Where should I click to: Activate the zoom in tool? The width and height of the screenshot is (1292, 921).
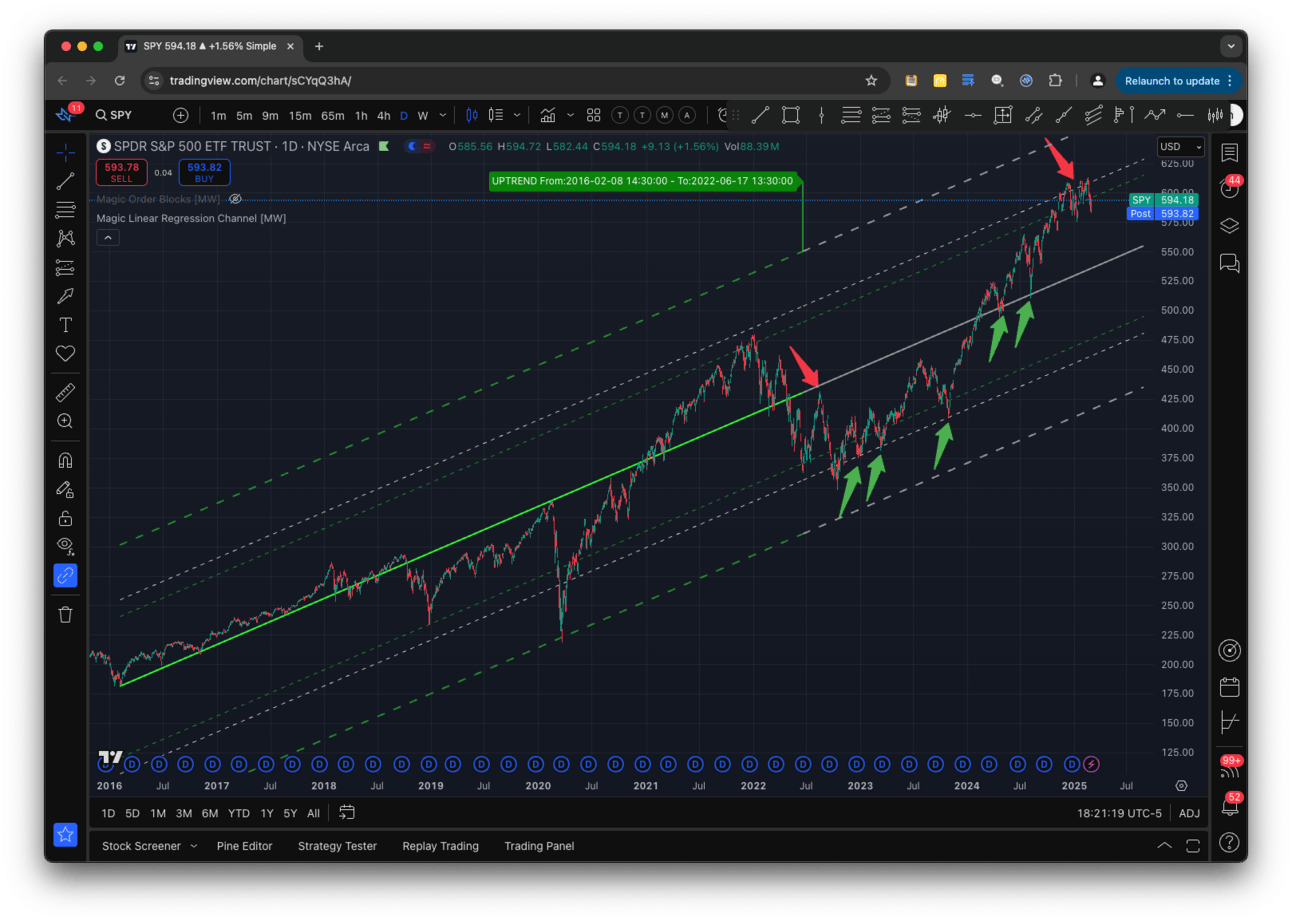point(66,421)
